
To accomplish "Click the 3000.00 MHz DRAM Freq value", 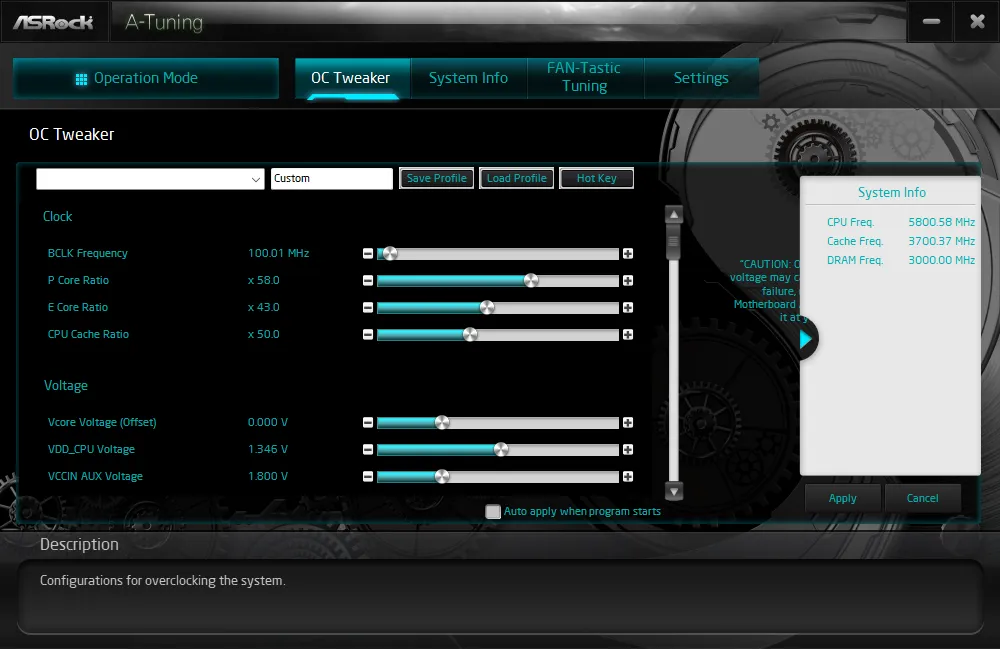I will [x=941, y=261].
